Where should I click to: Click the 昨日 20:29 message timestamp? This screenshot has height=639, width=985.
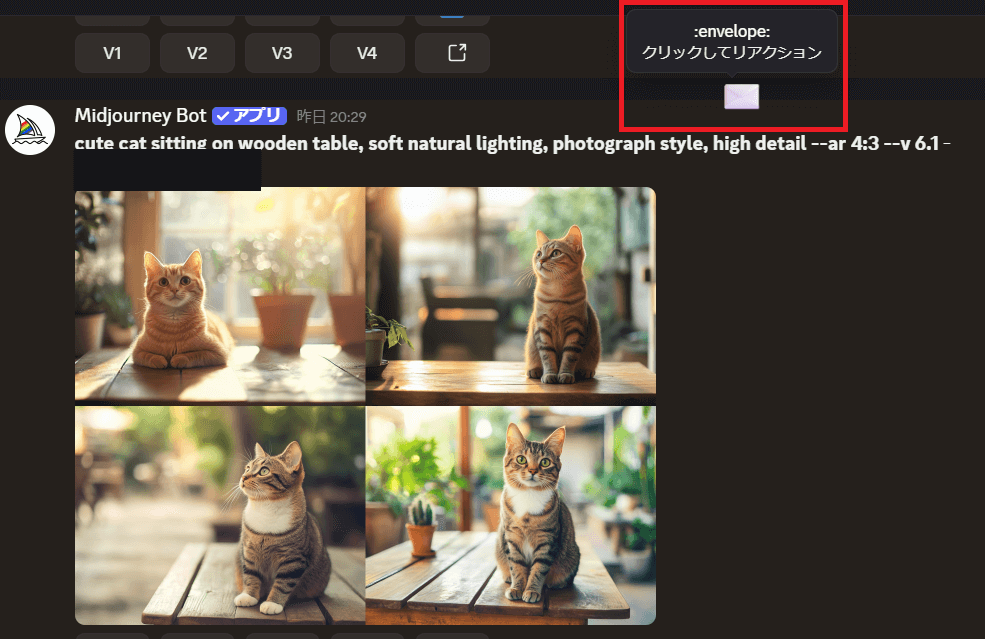click(x=331, y=117)
